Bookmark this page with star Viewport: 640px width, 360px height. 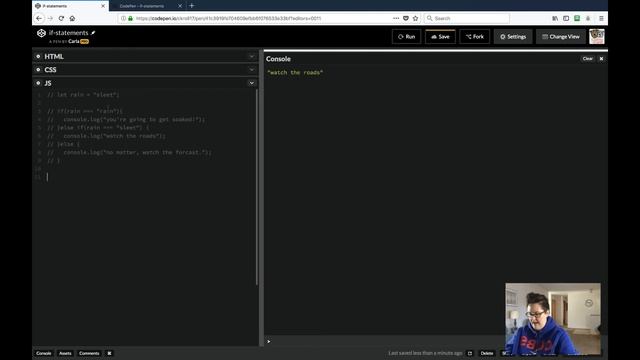416,18
